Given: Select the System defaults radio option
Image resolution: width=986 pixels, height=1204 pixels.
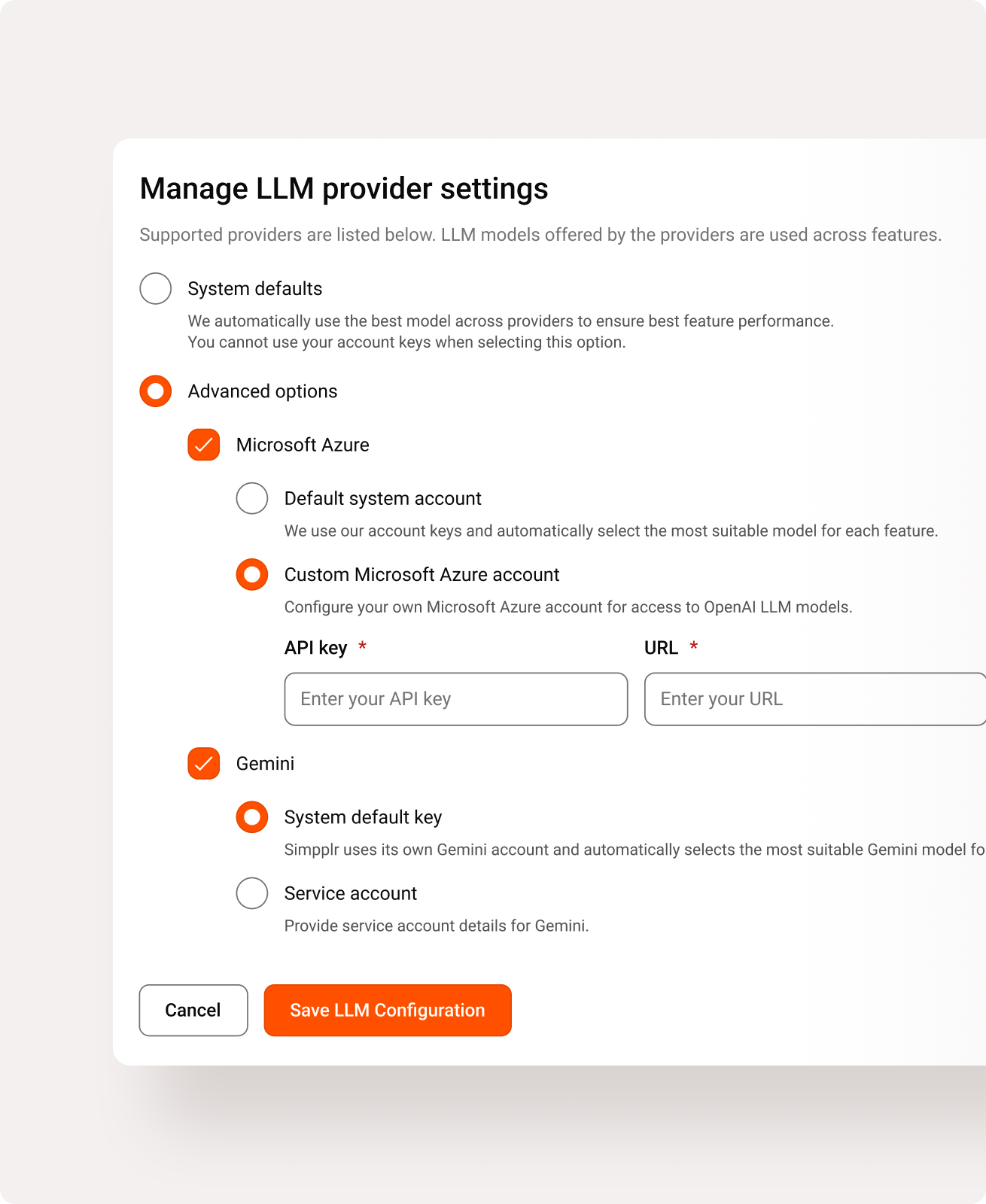Looking at the screenshot, I should [156, 288].
